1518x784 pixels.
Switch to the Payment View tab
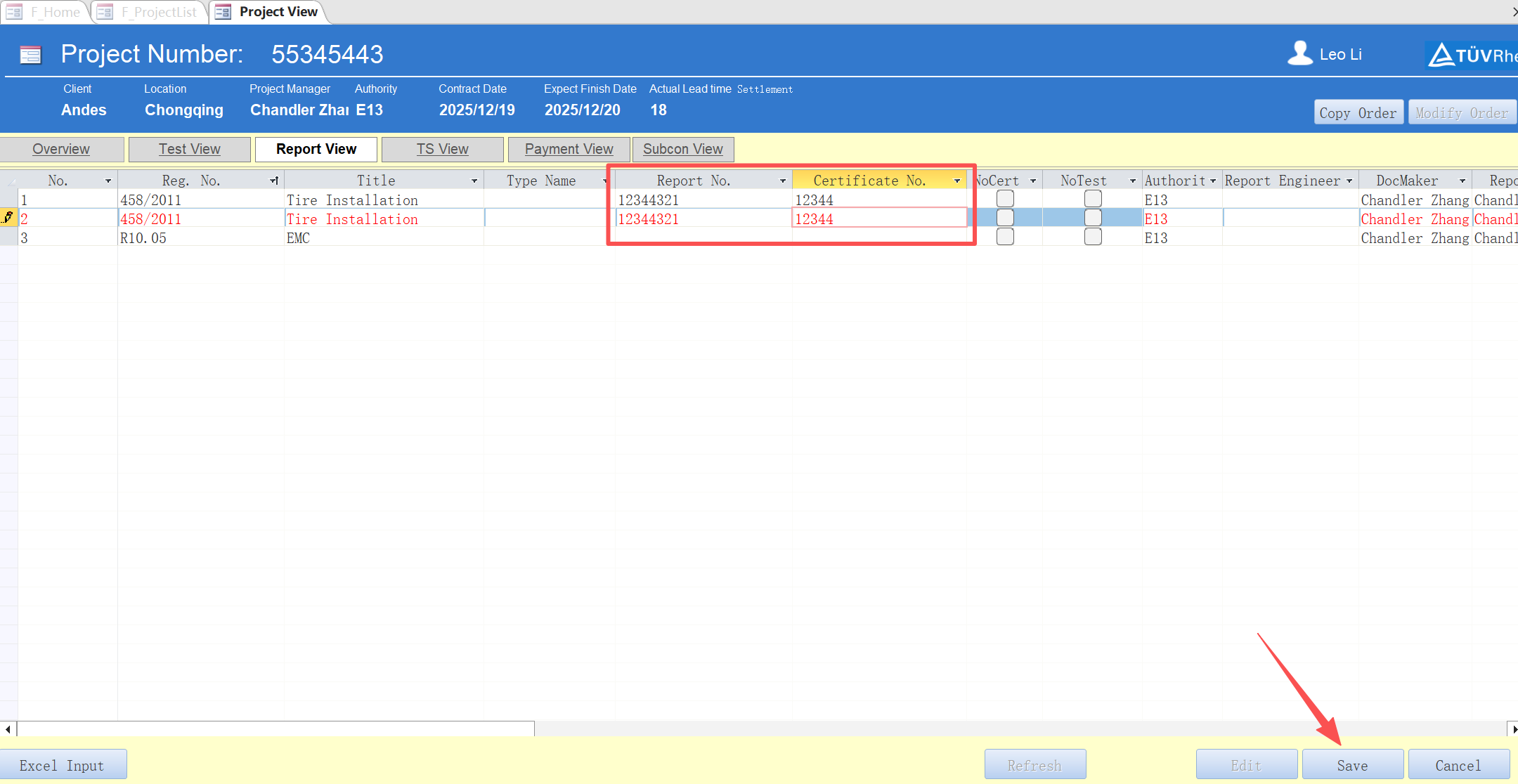click(569, 149)
